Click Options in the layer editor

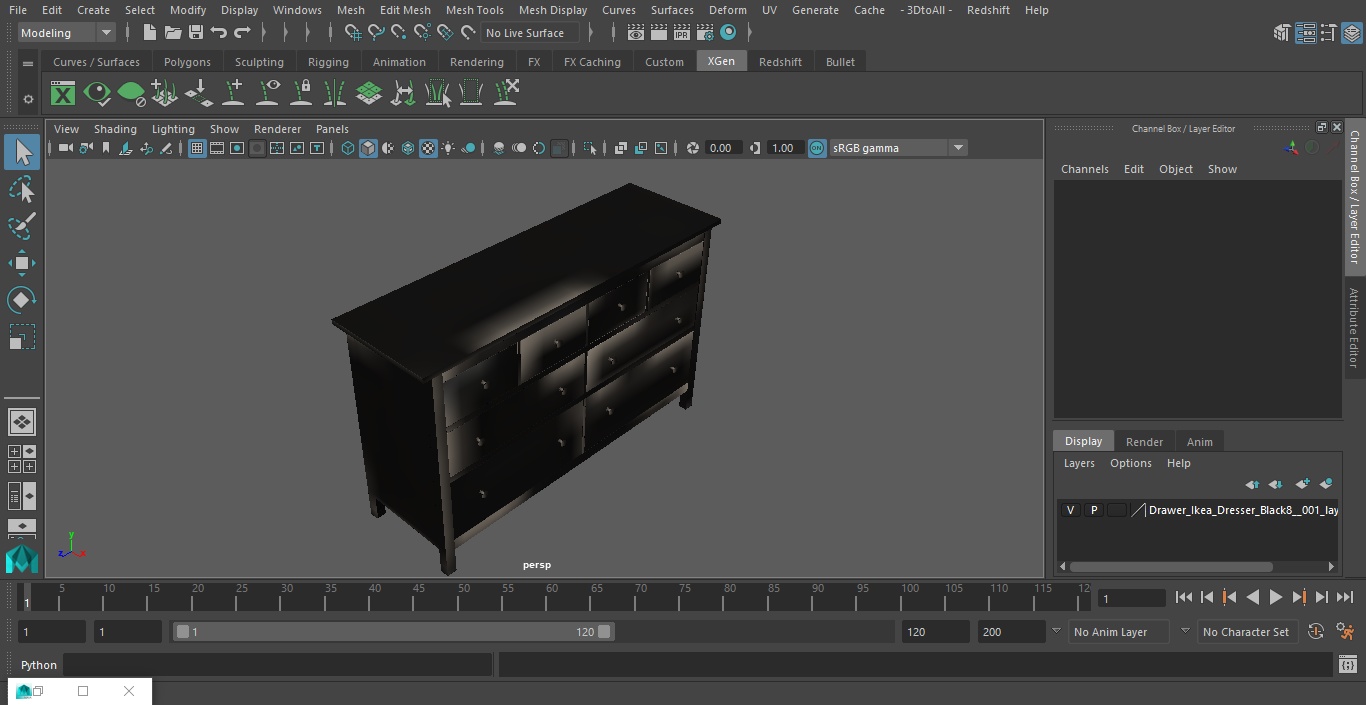coord(1130,463)
